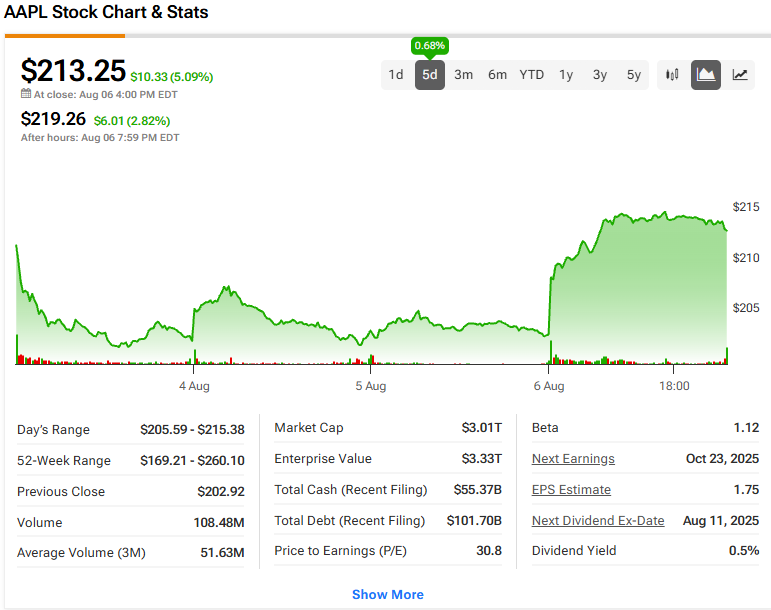The height and width of the screenshot is (610, 771).
Task: Select the 3m time range
Action: 463,75
